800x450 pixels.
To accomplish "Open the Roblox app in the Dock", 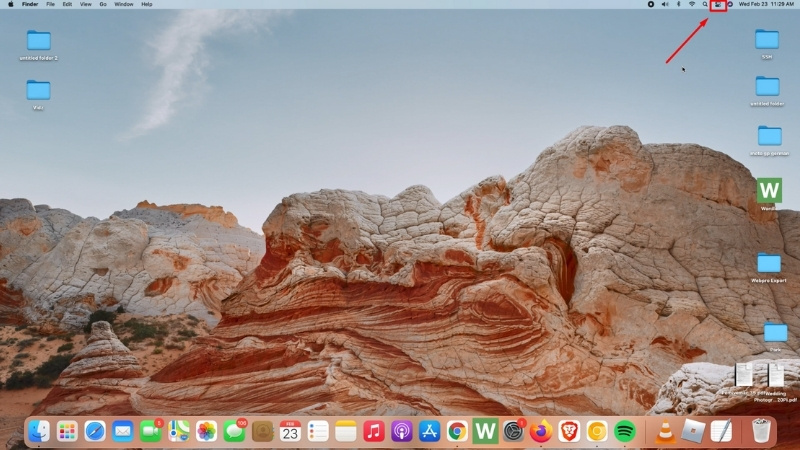I will pos(693,432).
